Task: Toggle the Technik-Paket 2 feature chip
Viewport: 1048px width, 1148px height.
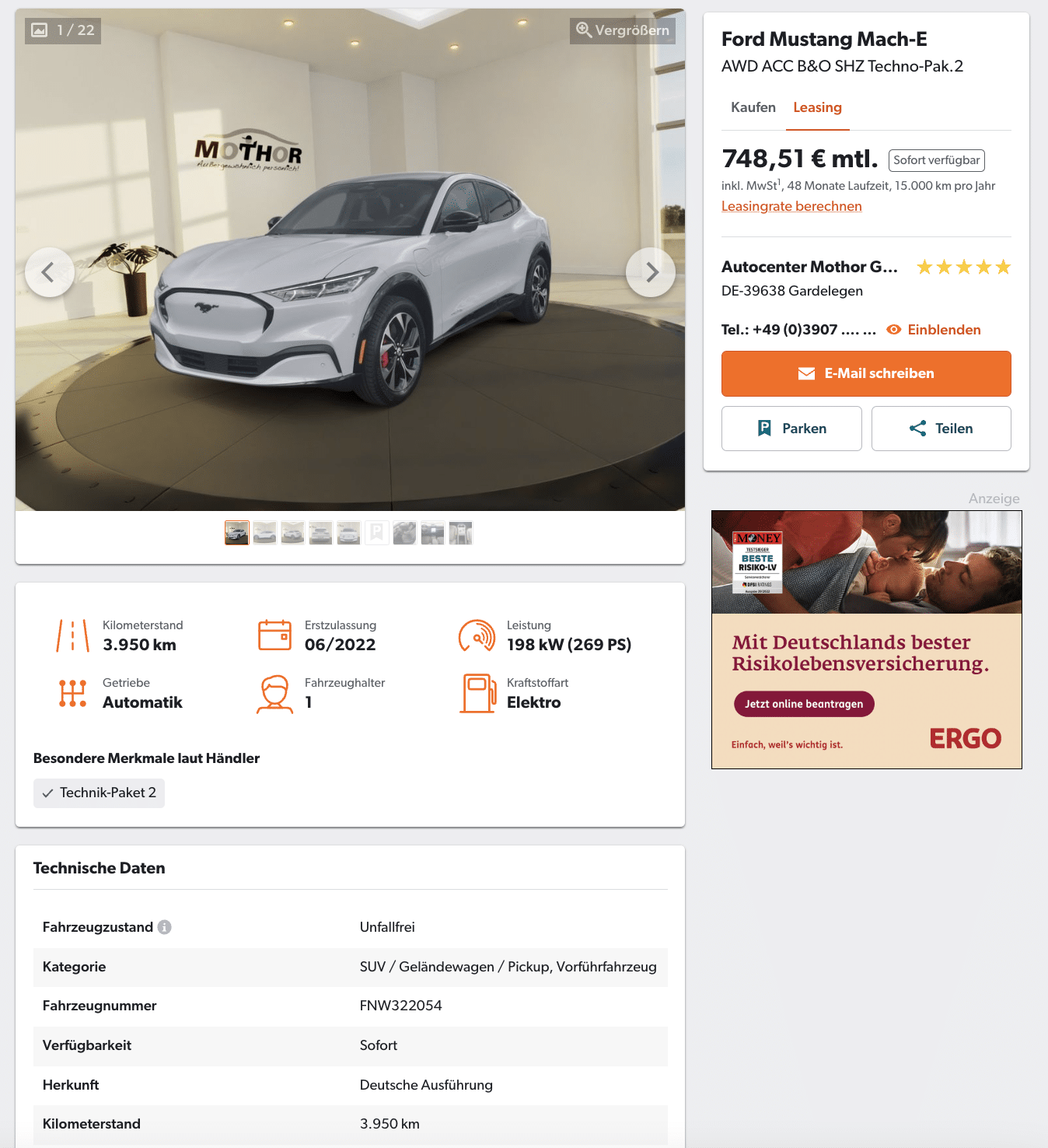Action: (x=99, y=793)
